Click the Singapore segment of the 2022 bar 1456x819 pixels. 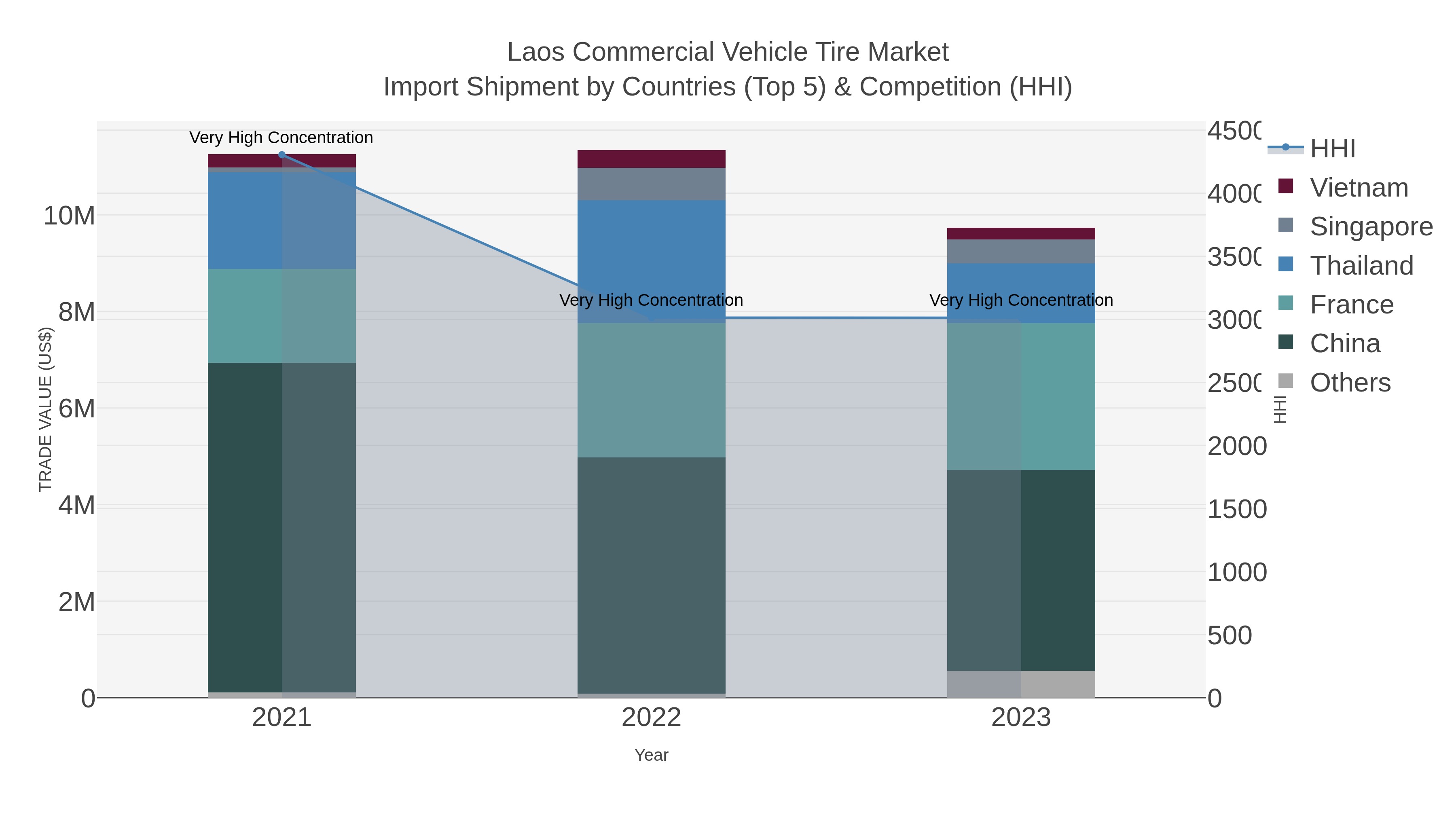coord(651,184)
